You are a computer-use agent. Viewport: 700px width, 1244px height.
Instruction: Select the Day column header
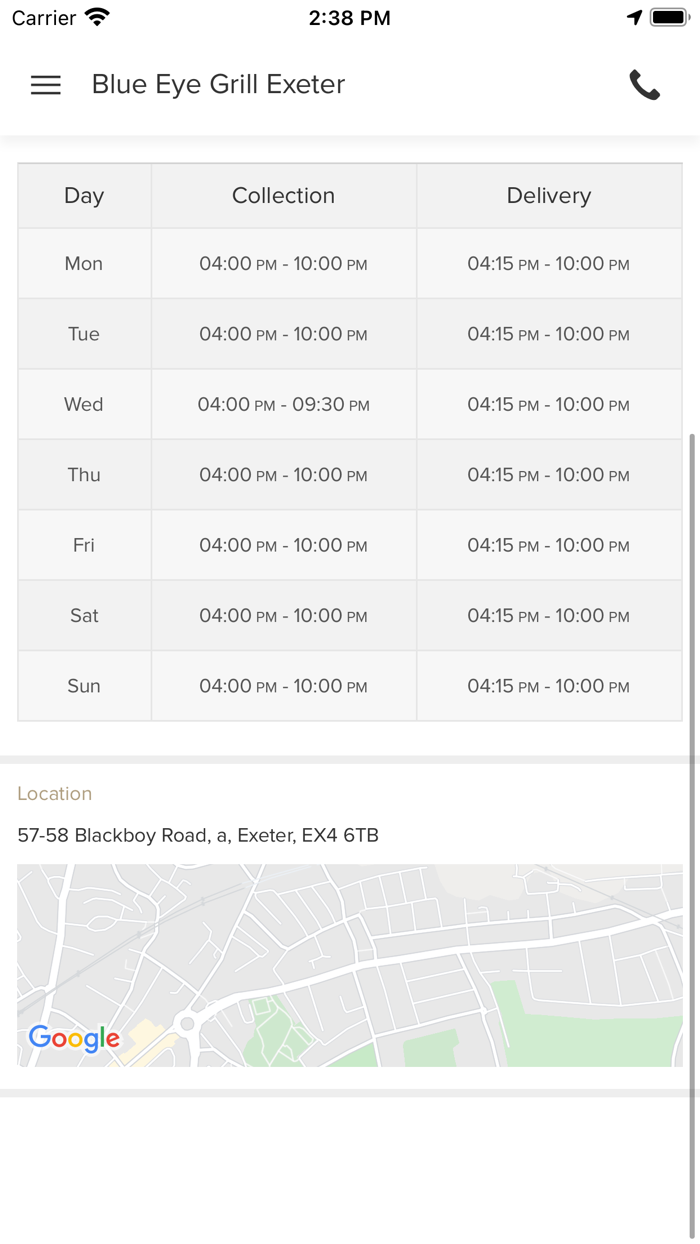click(x=84, y=196)
